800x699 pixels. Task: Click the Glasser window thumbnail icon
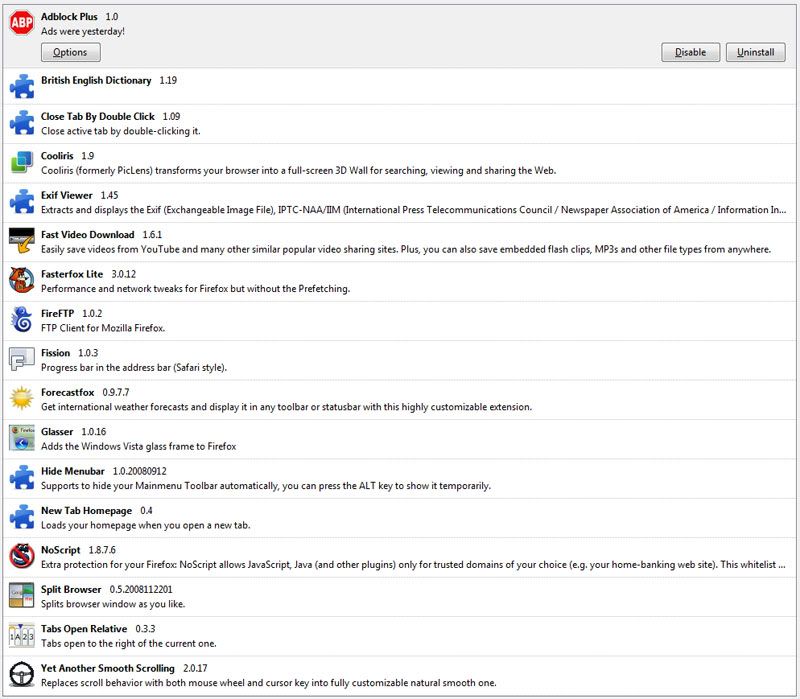22,438
